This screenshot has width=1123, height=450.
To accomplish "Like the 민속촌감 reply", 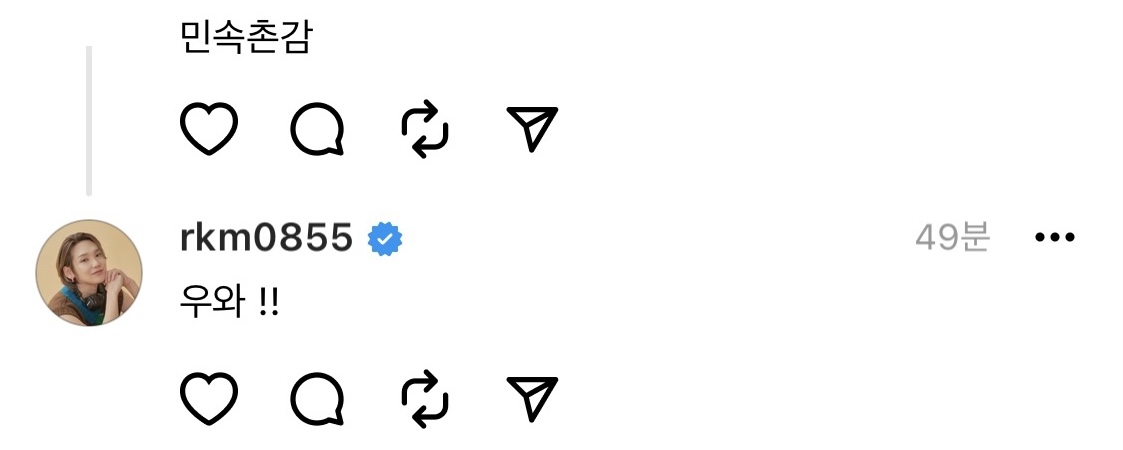I will [x=208, y=130].
